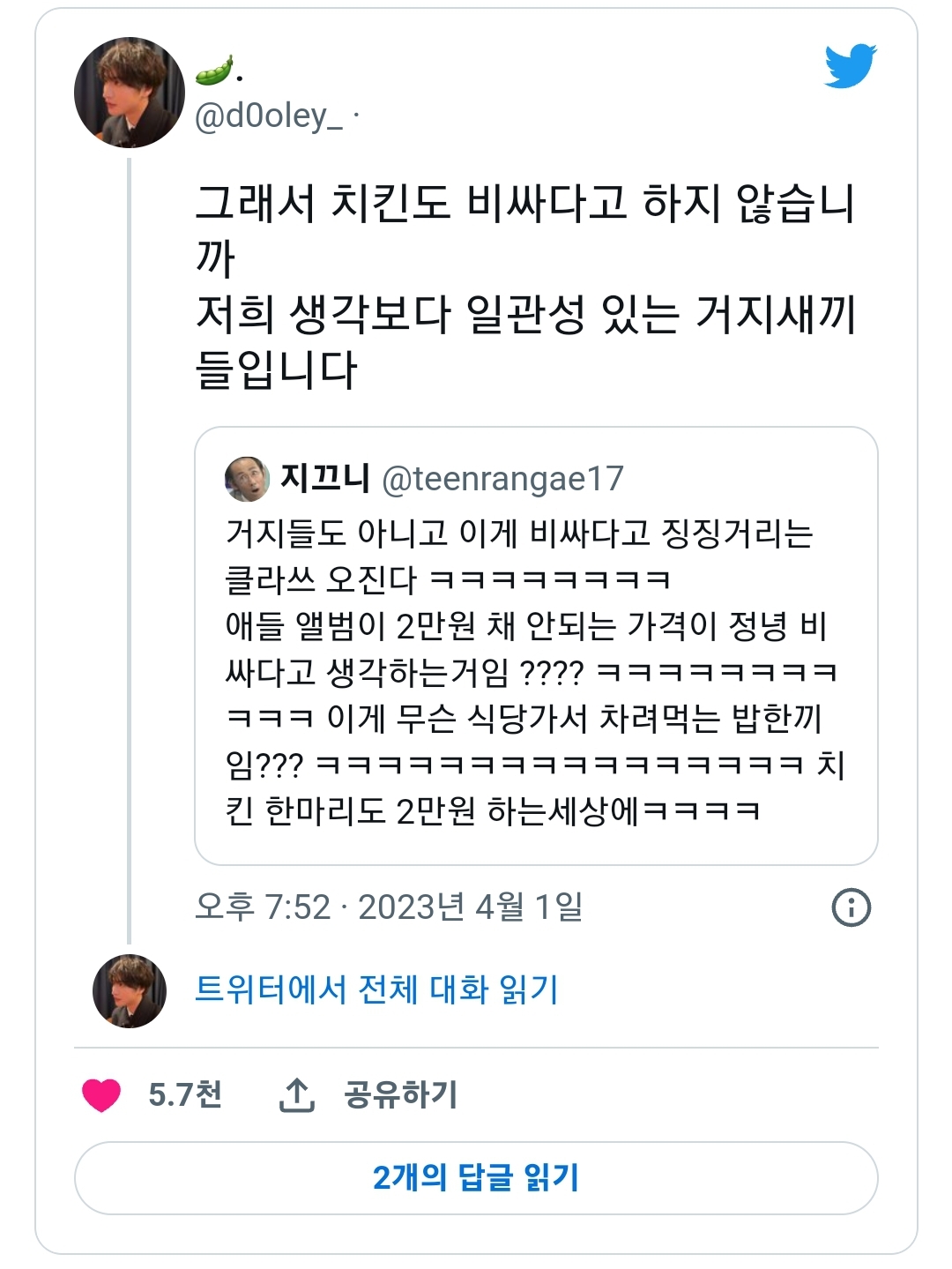Image resolution: width=952 pixels, height=1269 pixels.
Task: Click the Twitter bird logo
Action: (850, 65)
